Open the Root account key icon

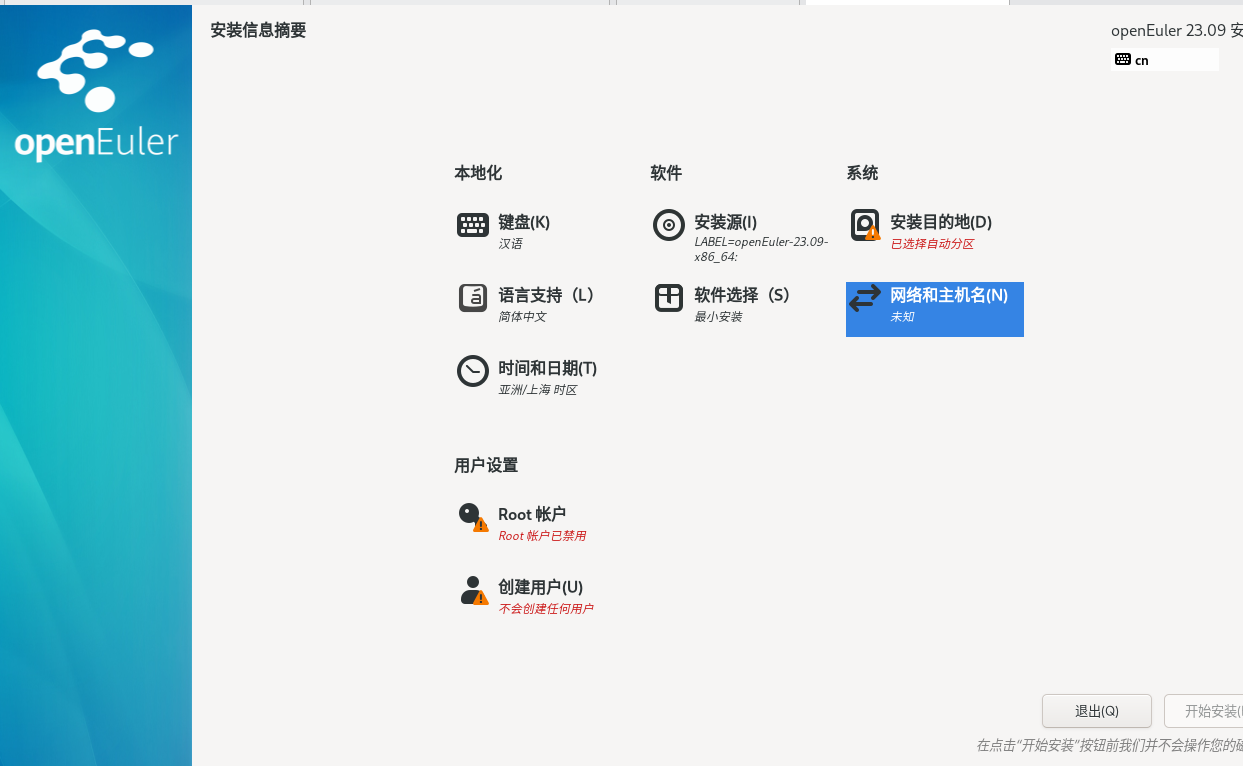click(x=473, y=517)
